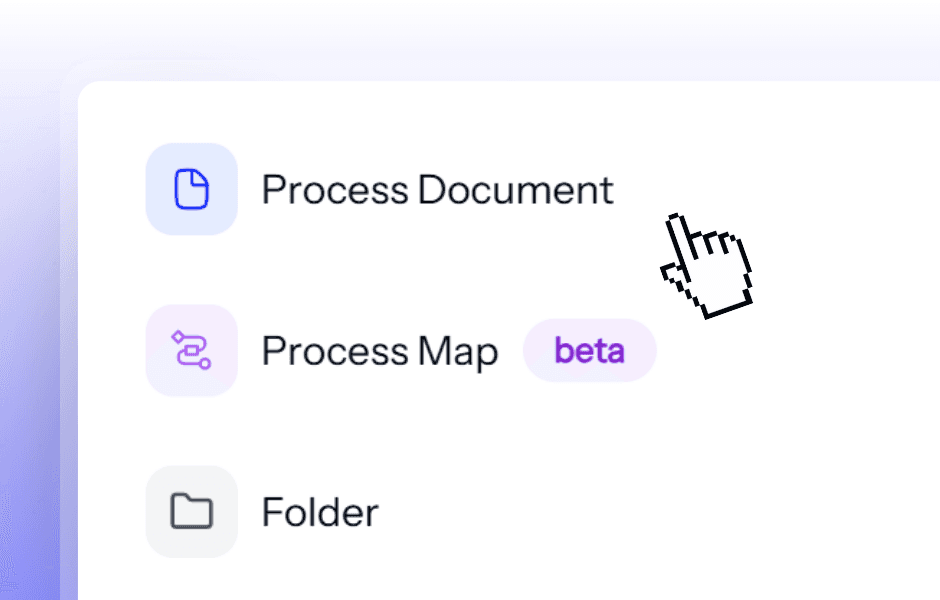Click the "Process Document" text label
The width and height of the screenshot is (940, 600).
coord(438,190)
